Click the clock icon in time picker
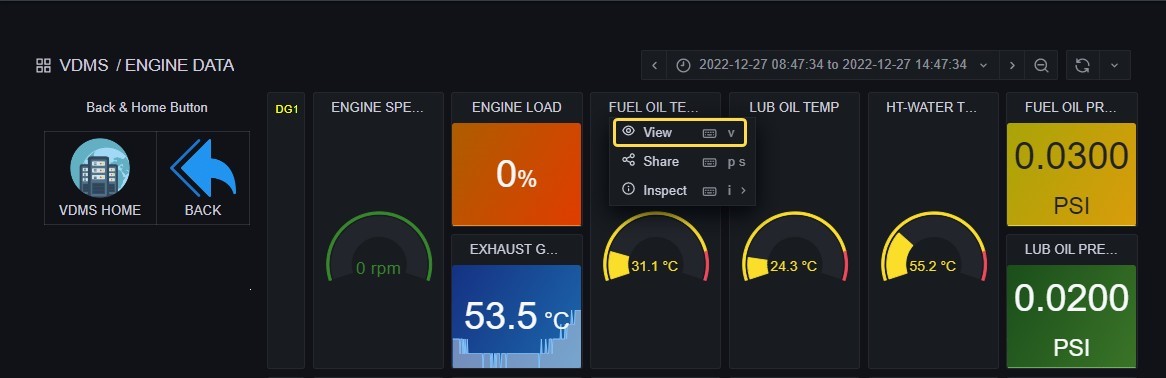This screenshot has width=1166, height=378. point(683,65)
